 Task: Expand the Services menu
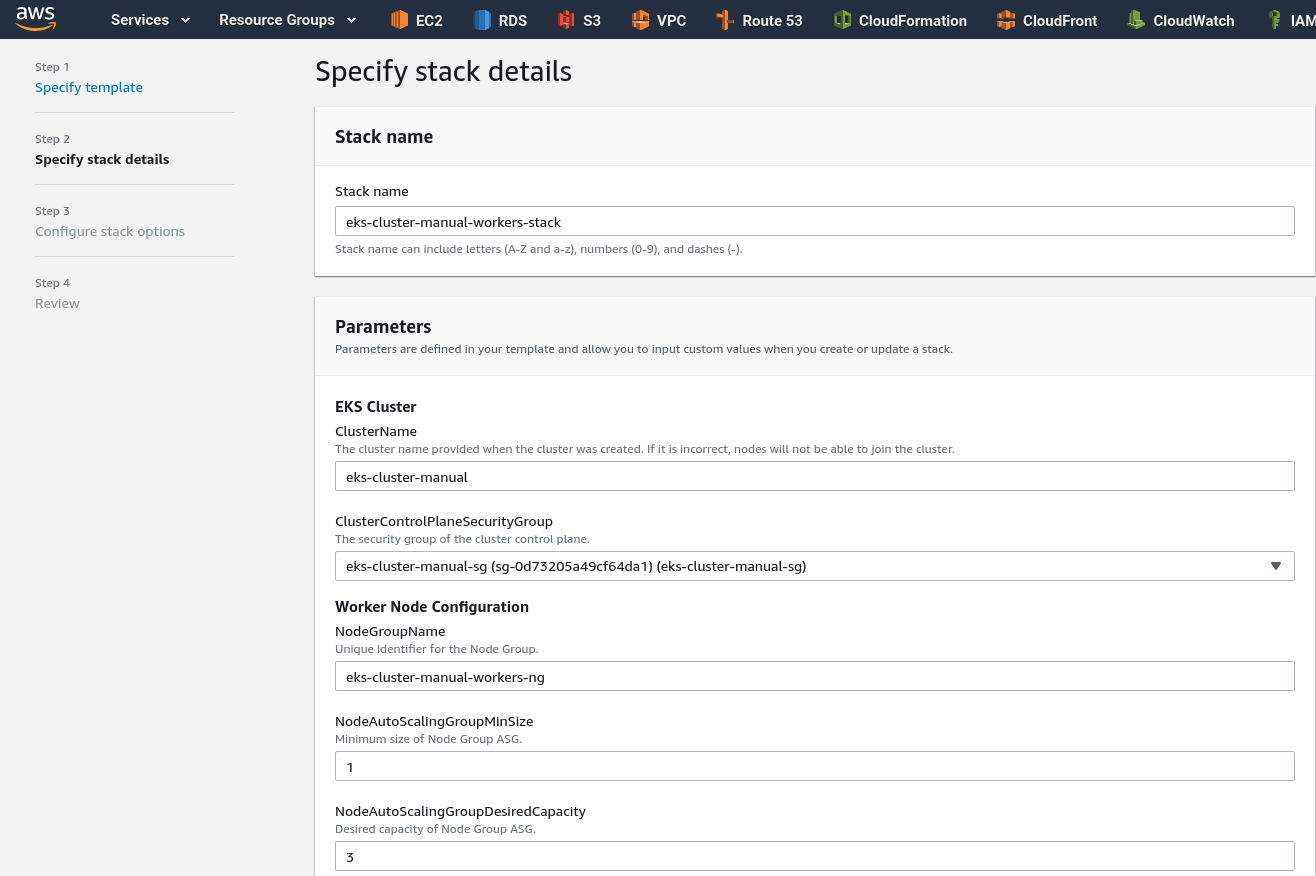tap(150, 20)
